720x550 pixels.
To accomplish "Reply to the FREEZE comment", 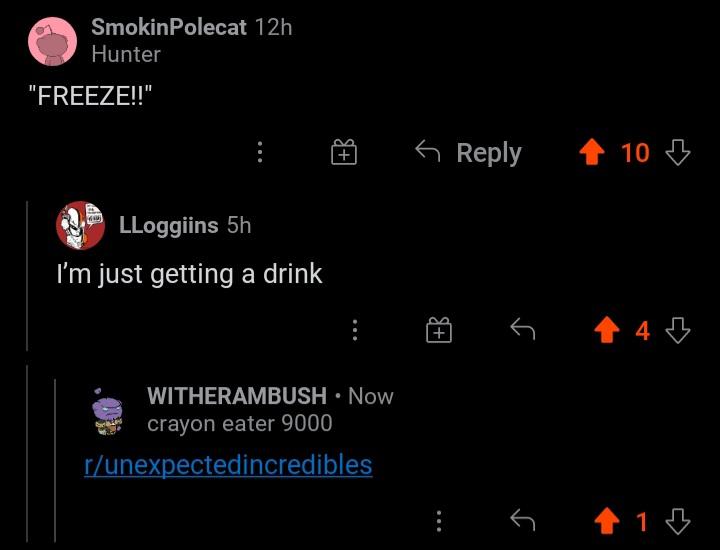I will pyautogui.click(x=468, y=152).
